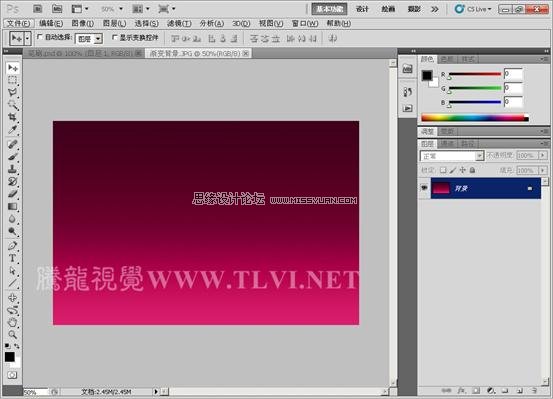Open History panel icon in dock

pos(408,92)
